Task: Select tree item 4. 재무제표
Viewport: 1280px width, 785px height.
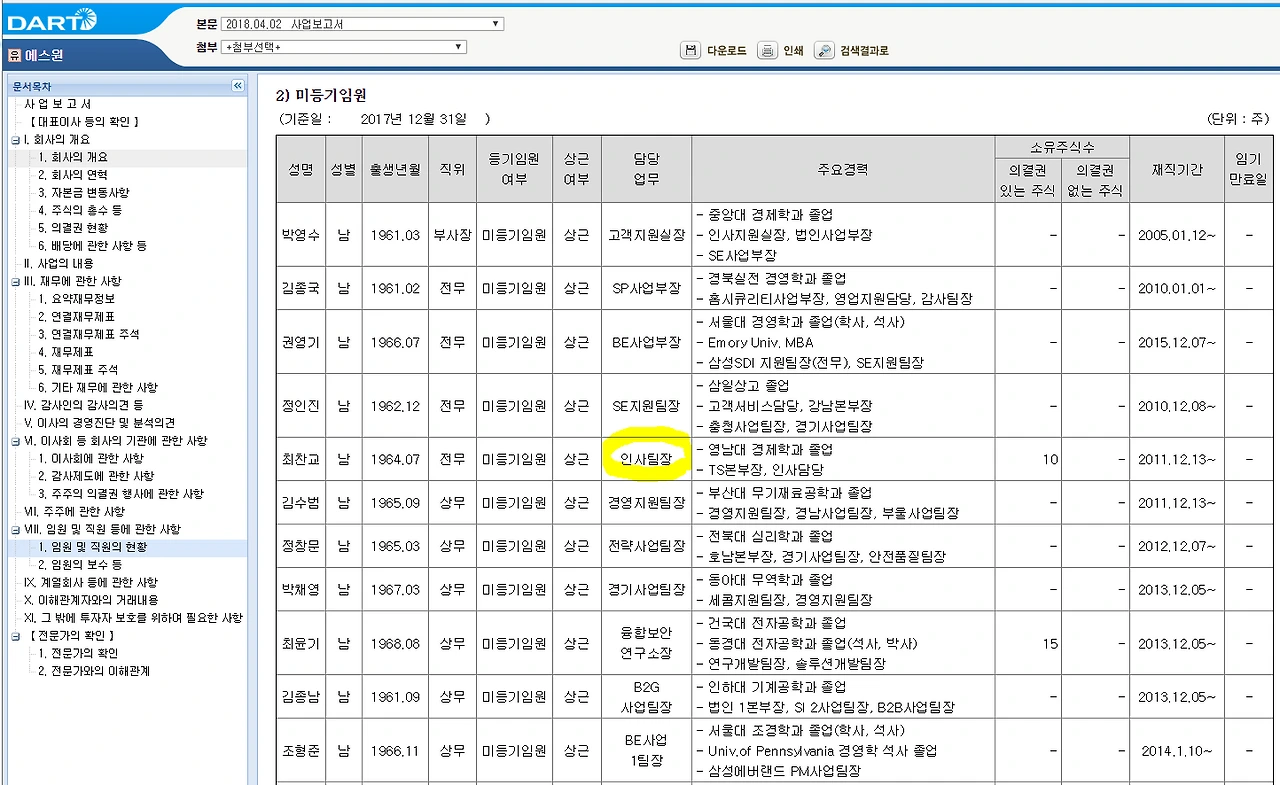Action: pos(66,352)
